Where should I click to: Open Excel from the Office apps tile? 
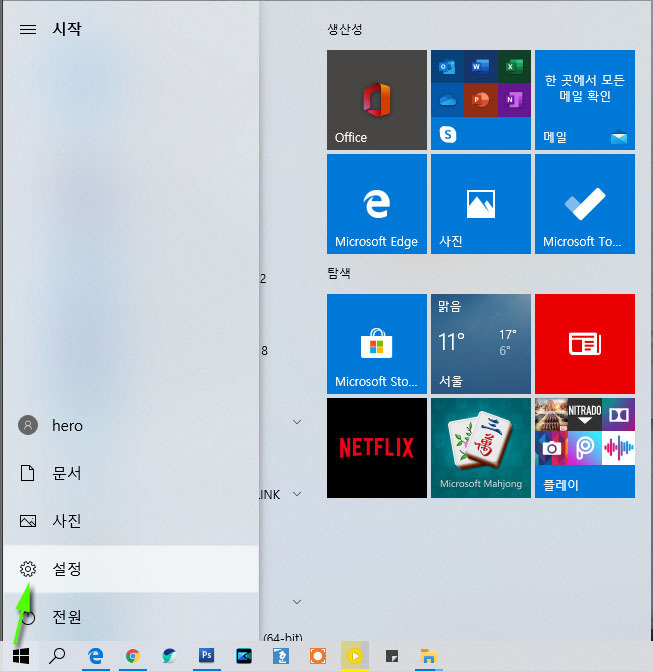point(514,66)
